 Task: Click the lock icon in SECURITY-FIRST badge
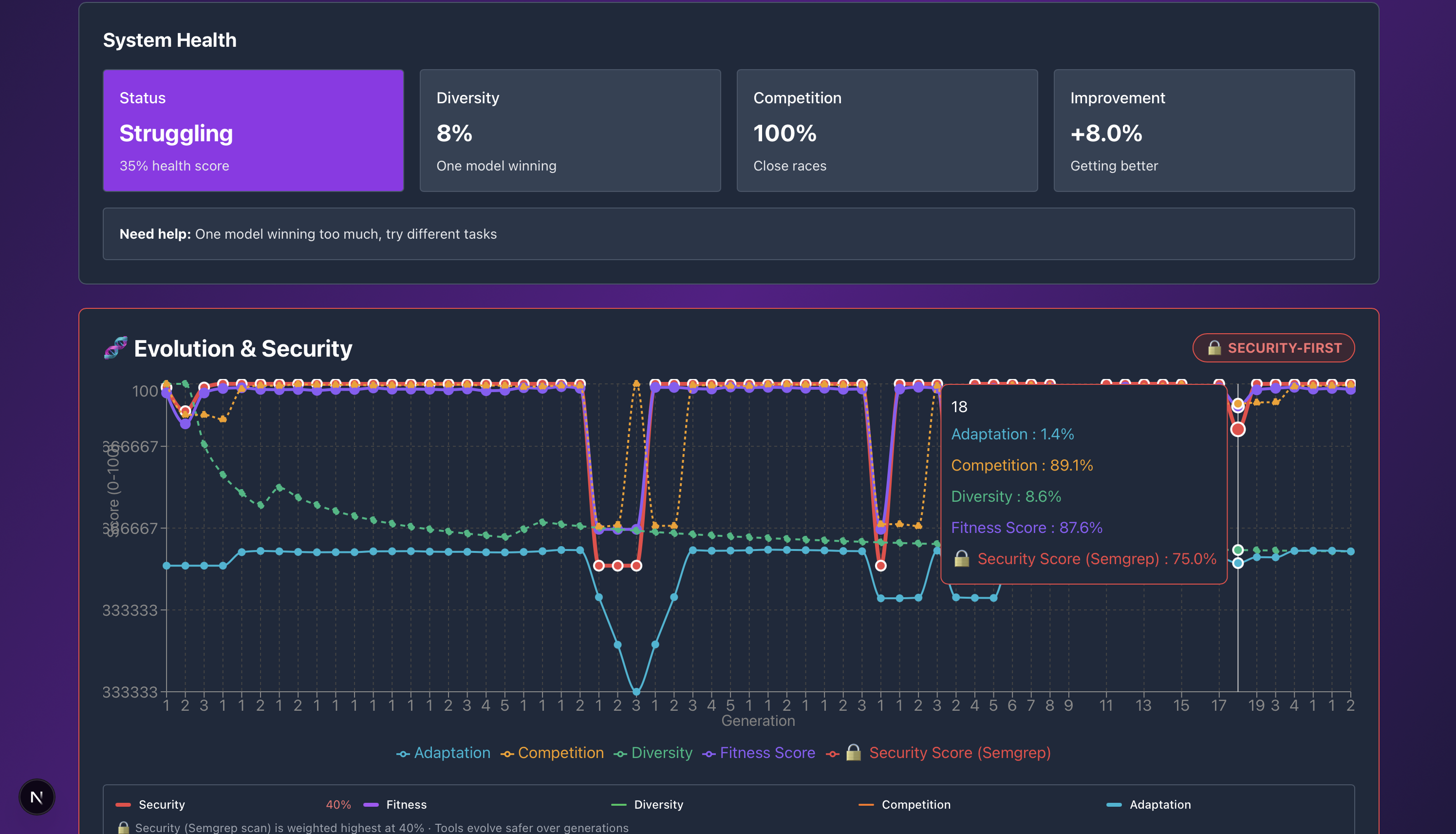click(1214, 348)
